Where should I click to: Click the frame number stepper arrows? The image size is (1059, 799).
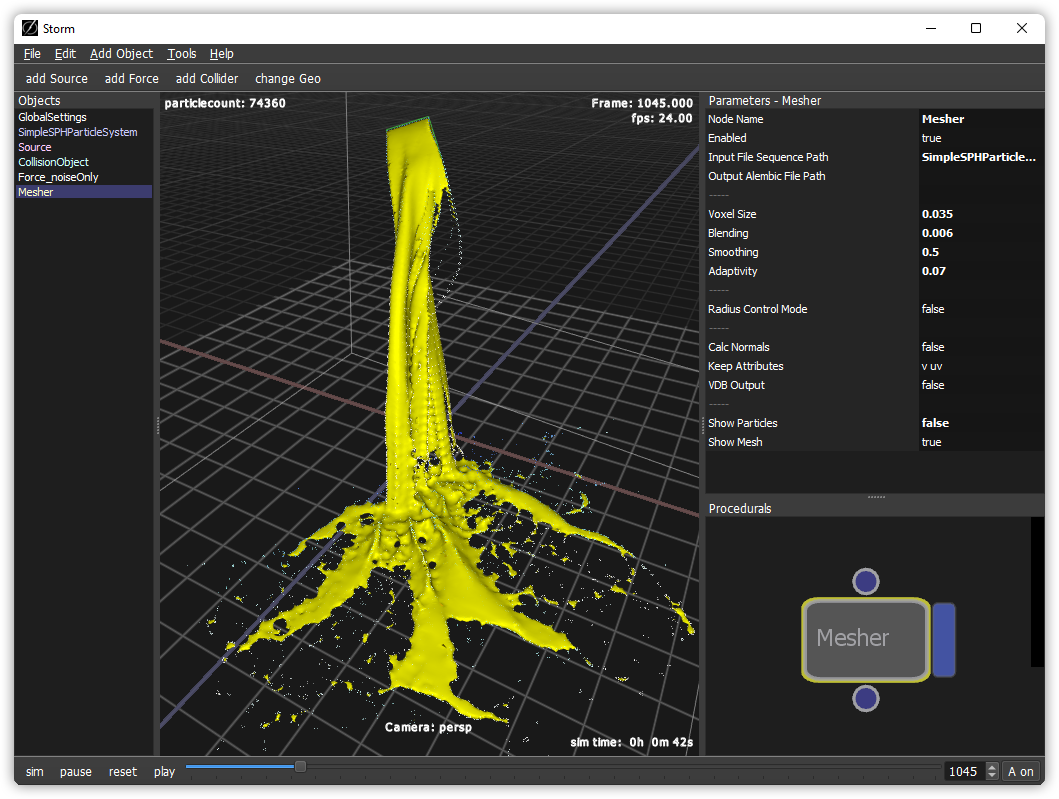point(992,771)
